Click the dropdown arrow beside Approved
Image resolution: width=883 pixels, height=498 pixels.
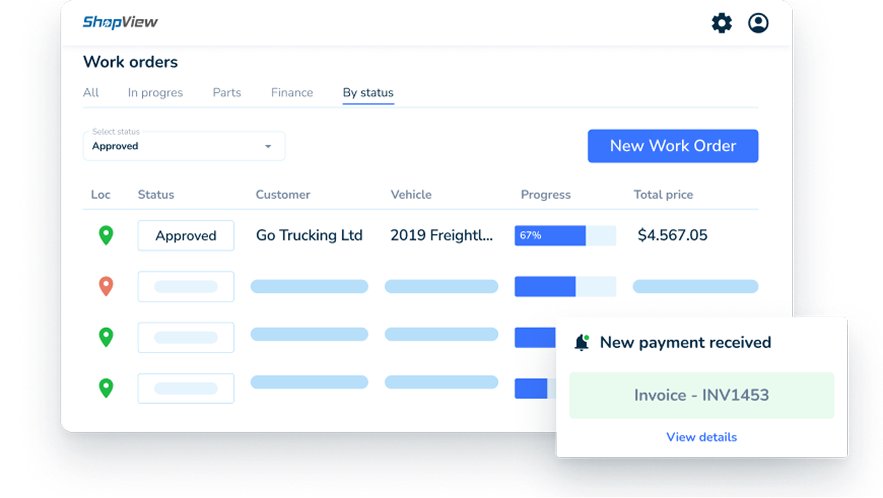pyautogui.click(x=268, y=146)
